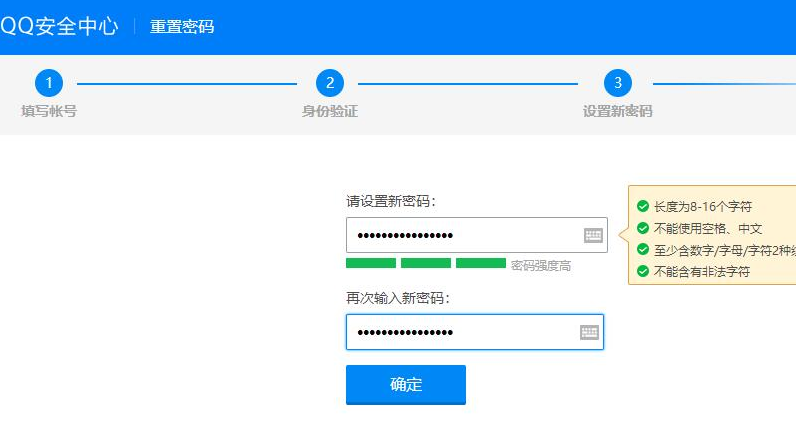Image resolution: width=796 pixels, height=431 pixels.
Task: Click green check beside 至少含数字/字母/字符
Action: click(x=643, y=250)
